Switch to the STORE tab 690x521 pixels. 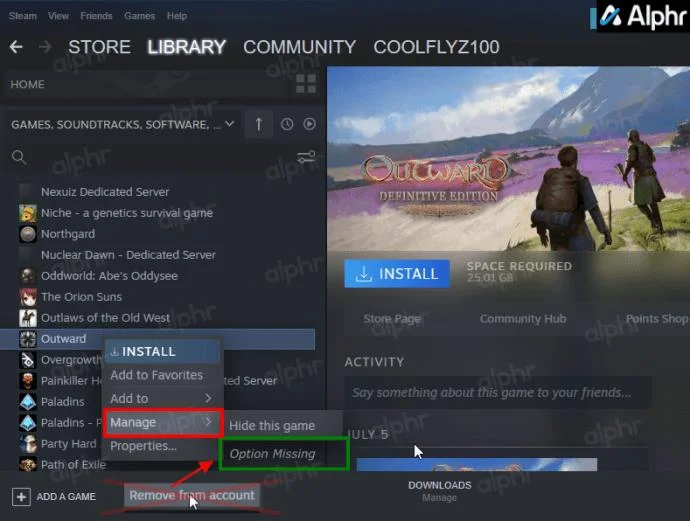click(x=99, y=47)
